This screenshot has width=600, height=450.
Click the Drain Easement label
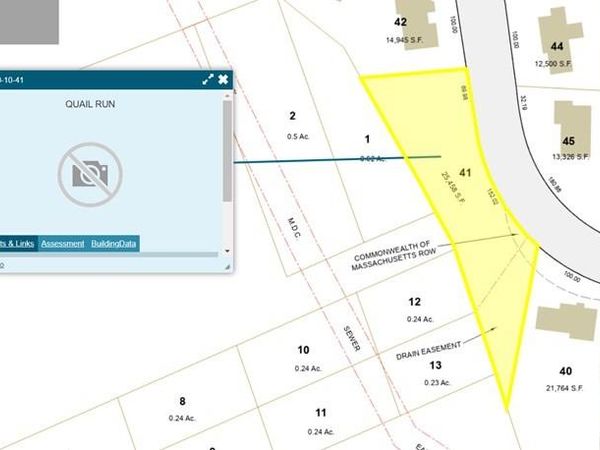[x=430, y=349]
